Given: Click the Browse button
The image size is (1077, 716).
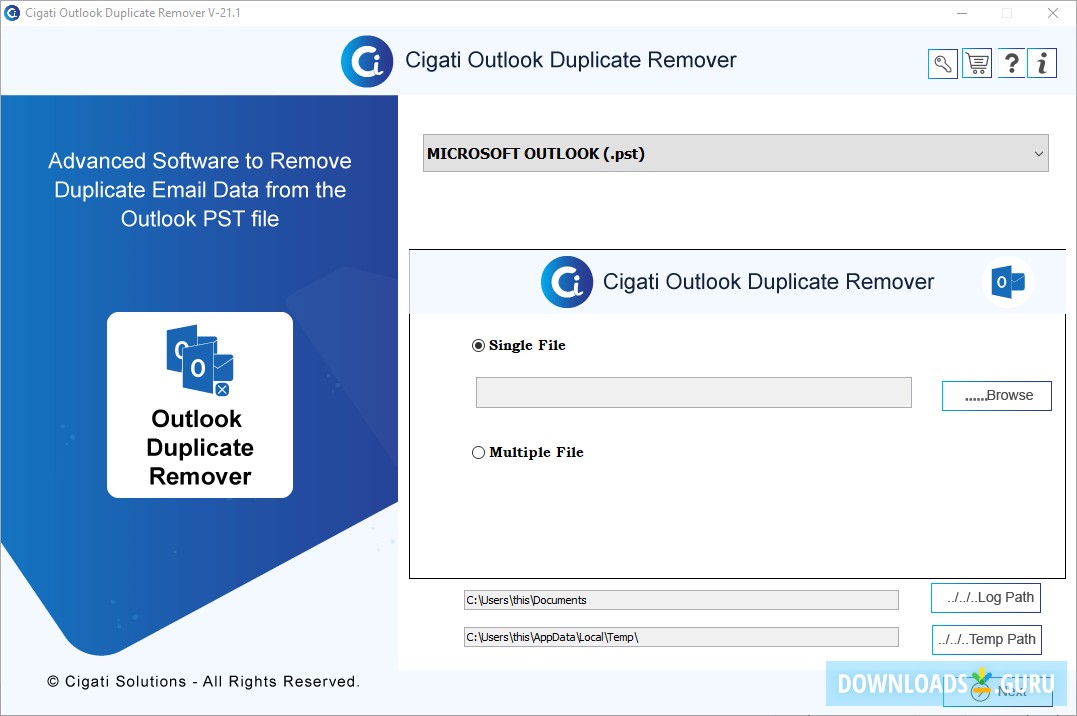Looking at the screenshot, I should click(996, 396).
